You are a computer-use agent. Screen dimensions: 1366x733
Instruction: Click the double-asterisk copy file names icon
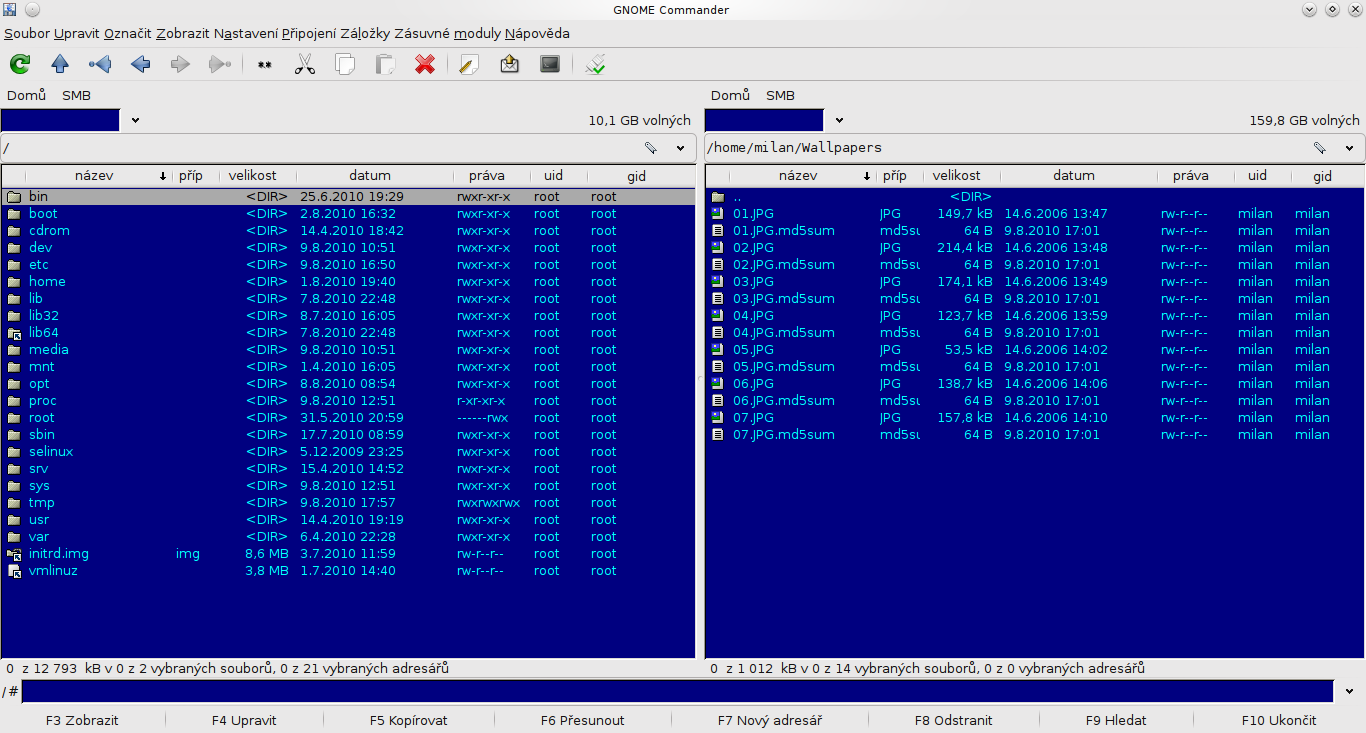[265, 65]
